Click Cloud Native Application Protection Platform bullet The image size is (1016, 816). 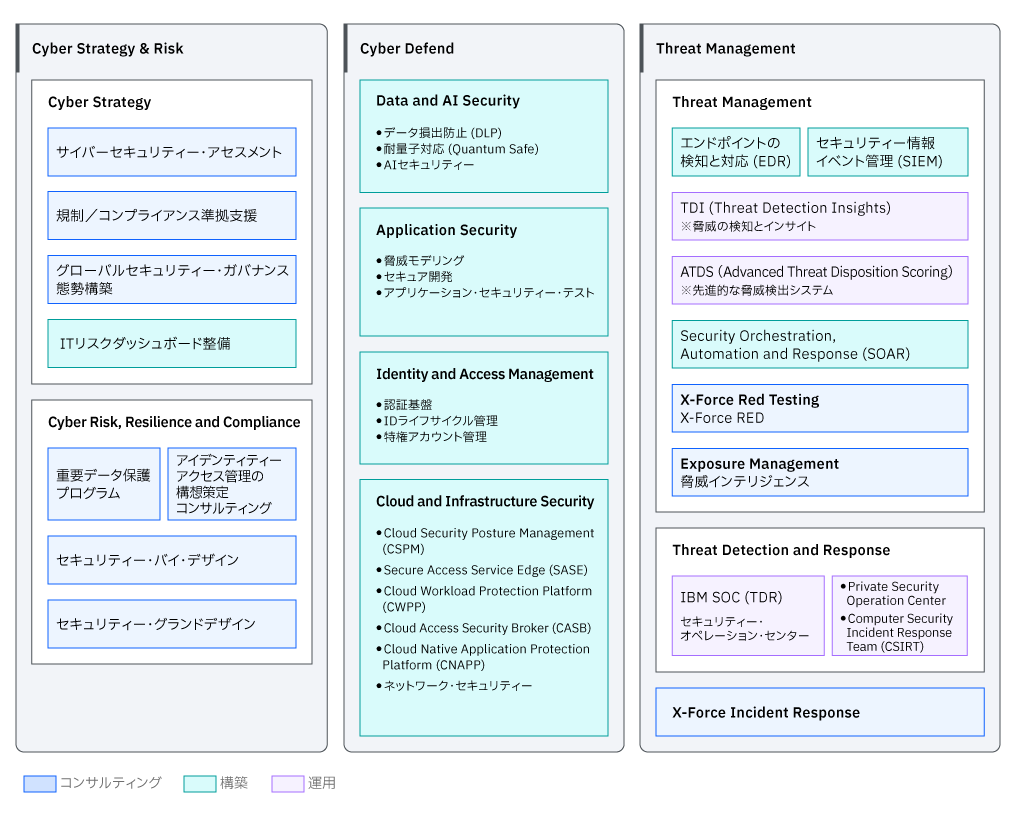pos(483,657)
